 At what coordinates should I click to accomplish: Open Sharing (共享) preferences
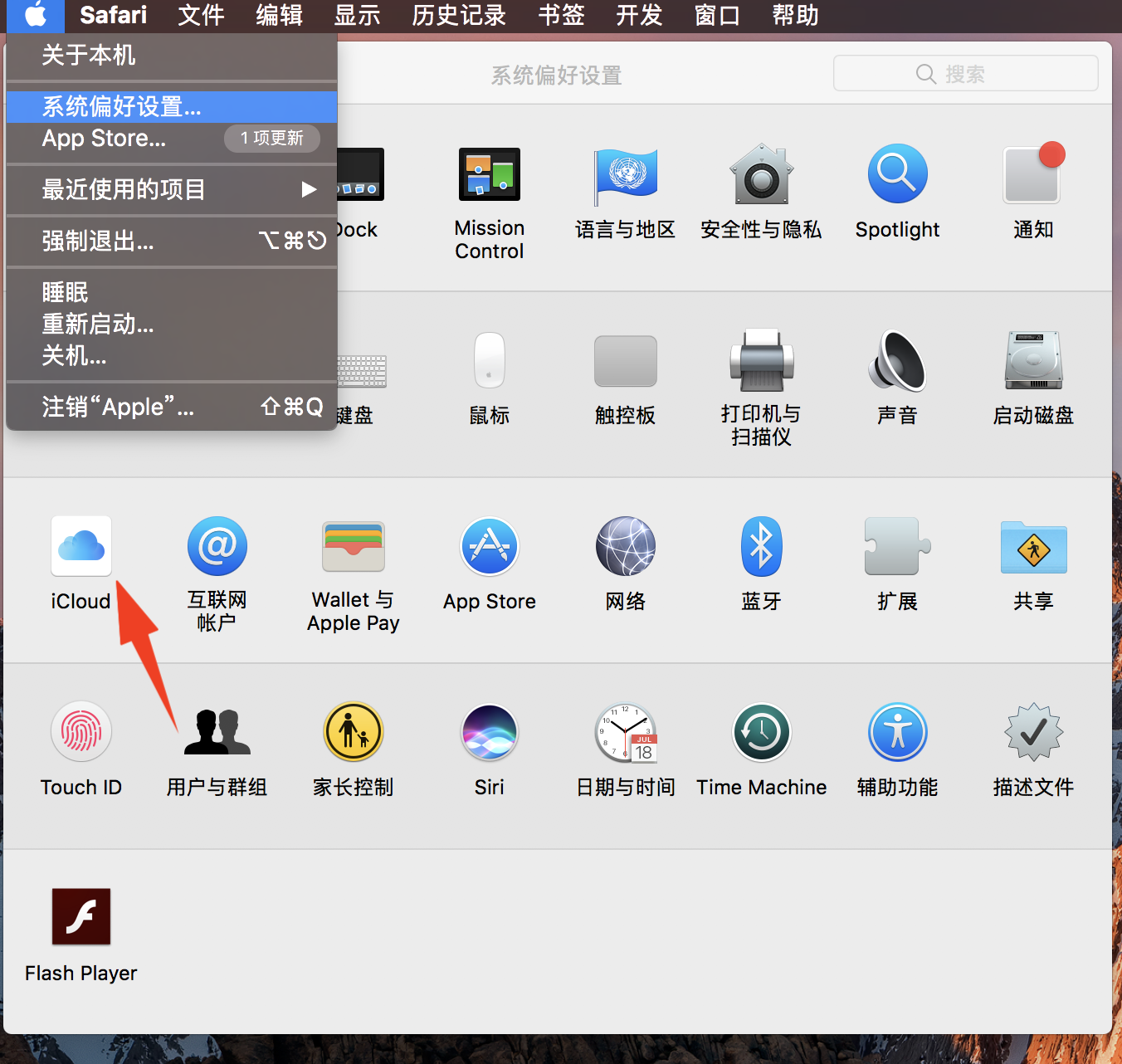tap(1033, 547)
